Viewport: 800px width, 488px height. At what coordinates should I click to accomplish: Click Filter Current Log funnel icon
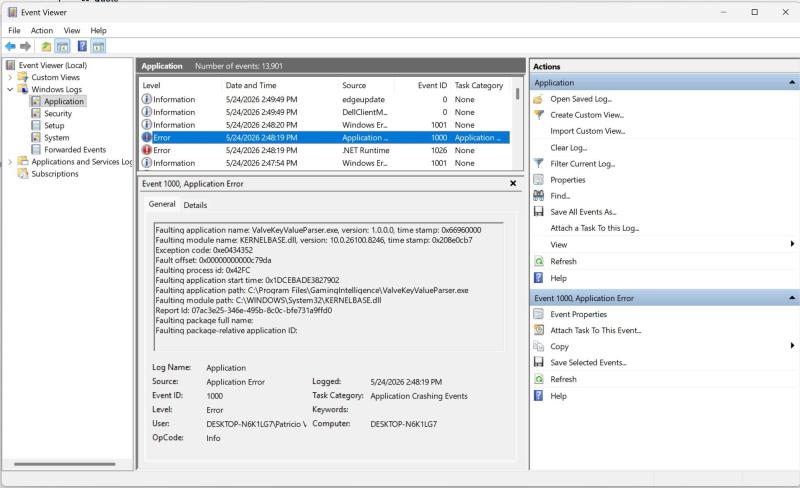coord(538,163)
